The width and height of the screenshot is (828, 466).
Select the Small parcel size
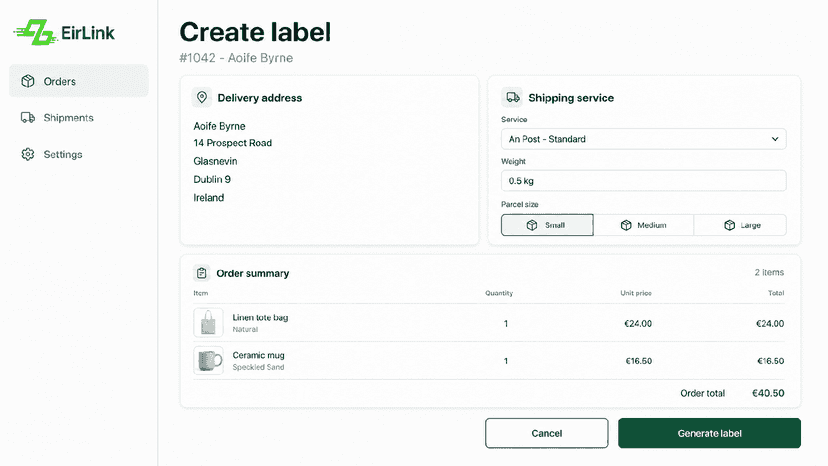click(x=547, y=225)
